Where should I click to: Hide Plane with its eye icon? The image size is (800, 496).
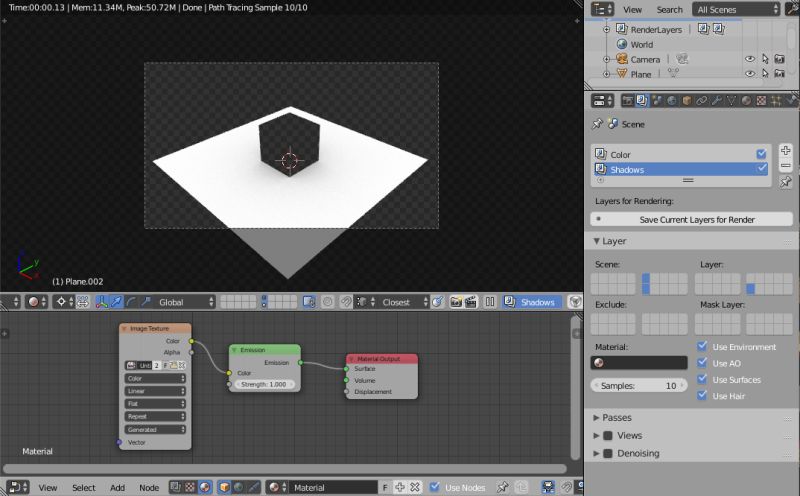(x=749, y=73)
